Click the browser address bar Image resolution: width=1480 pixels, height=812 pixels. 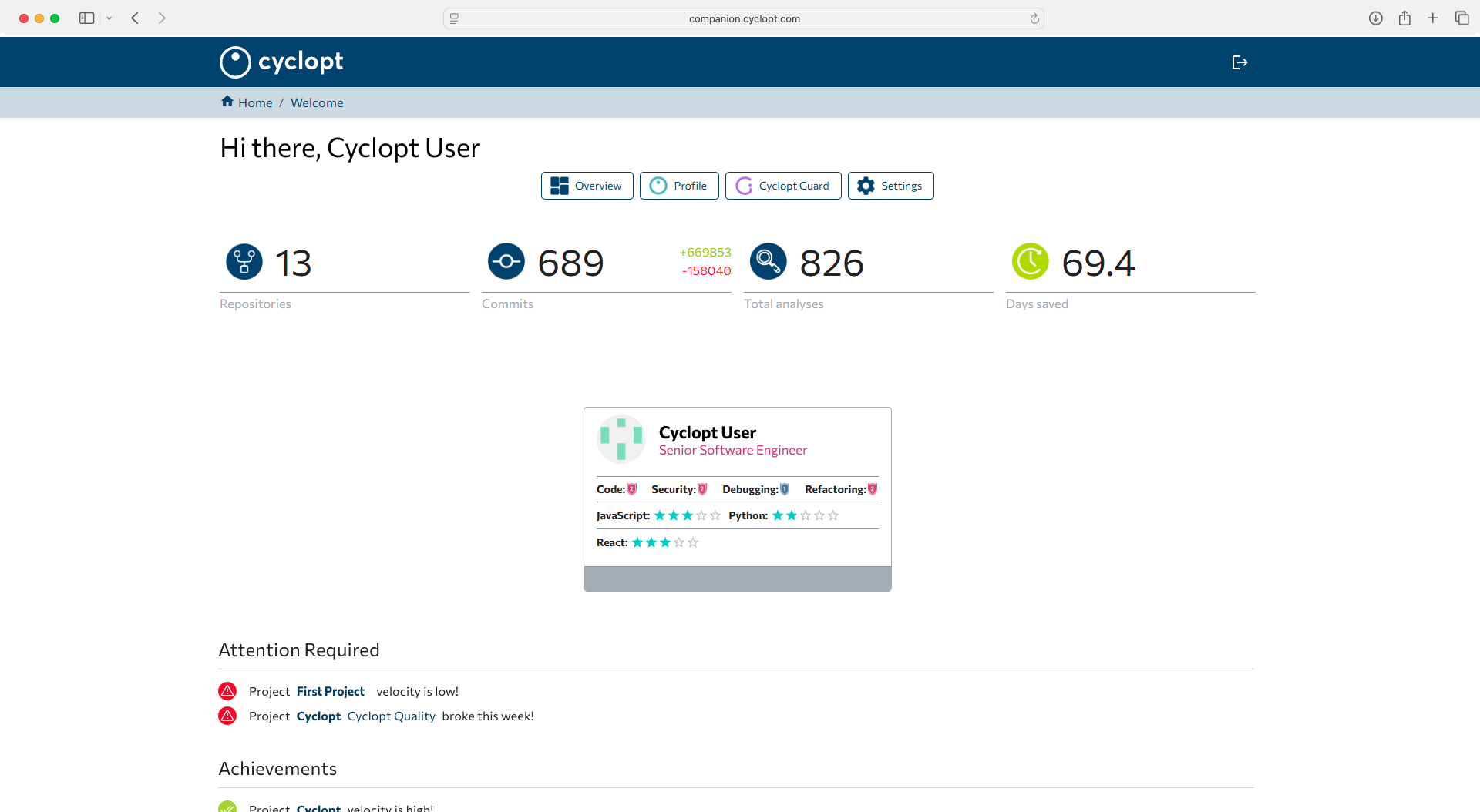click(743, 18)
